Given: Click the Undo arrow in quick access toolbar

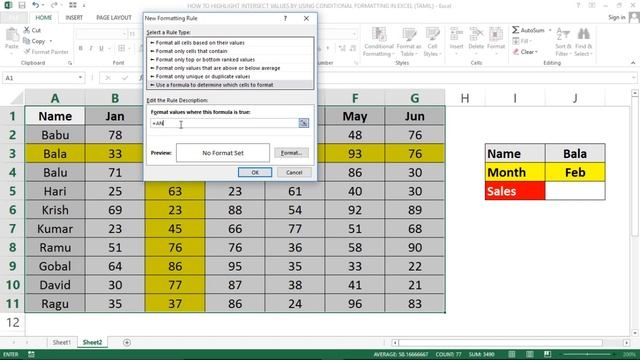Looking at the screenshot, I should pos(36,5).
